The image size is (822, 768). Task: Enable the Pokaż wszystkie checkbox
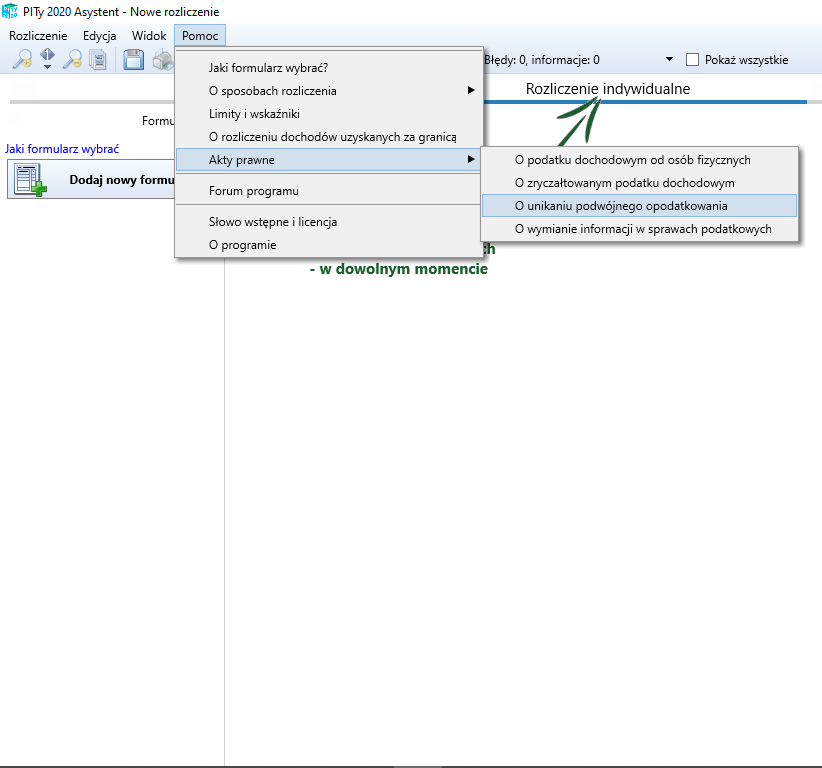click(x=692, y=60)
